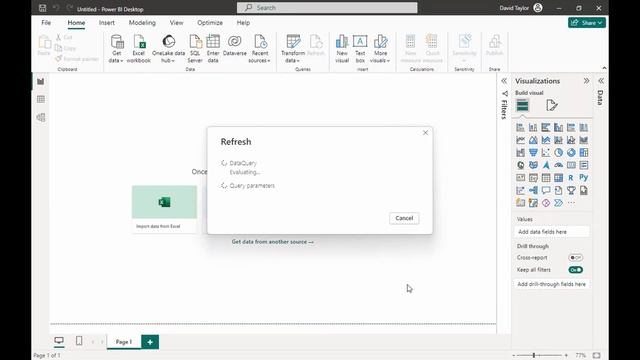Switch to the Optimize ribbon tab
The height and width of the screenshot is (360, 640).
point(210,23)
